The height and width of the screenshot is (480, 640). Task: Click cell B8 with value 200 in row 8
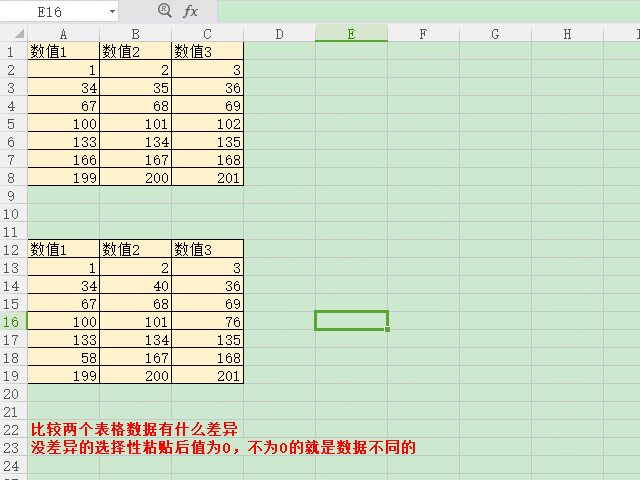136,178
